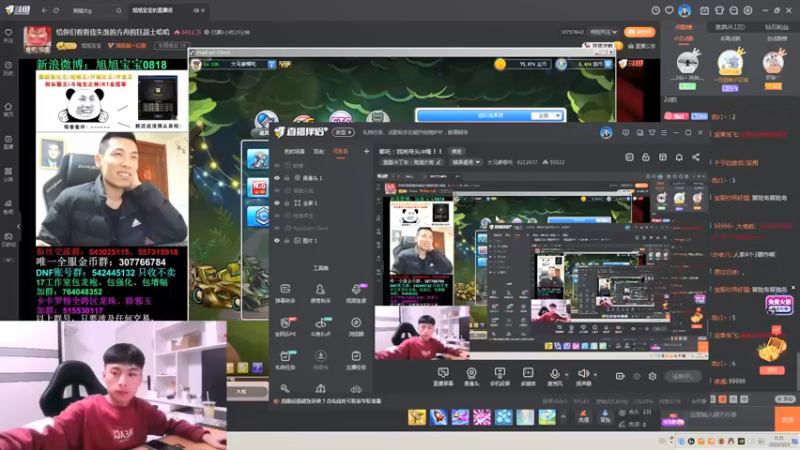Select the 摄像头 1 source row
800x450 pixels.
click(x=321, y=178)
